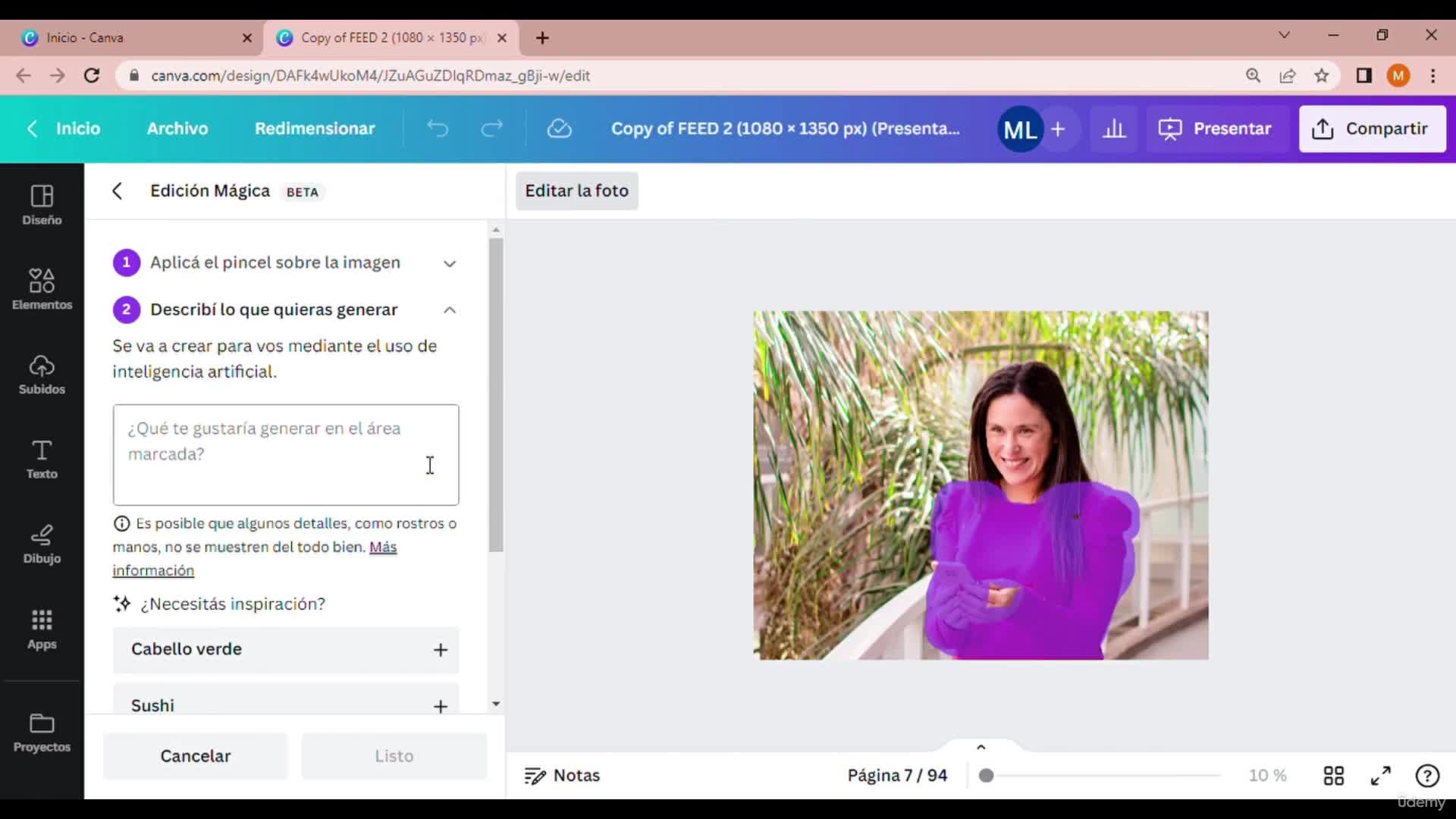
Task: Focus the prompt text area
Action: [x=286, y=455]
